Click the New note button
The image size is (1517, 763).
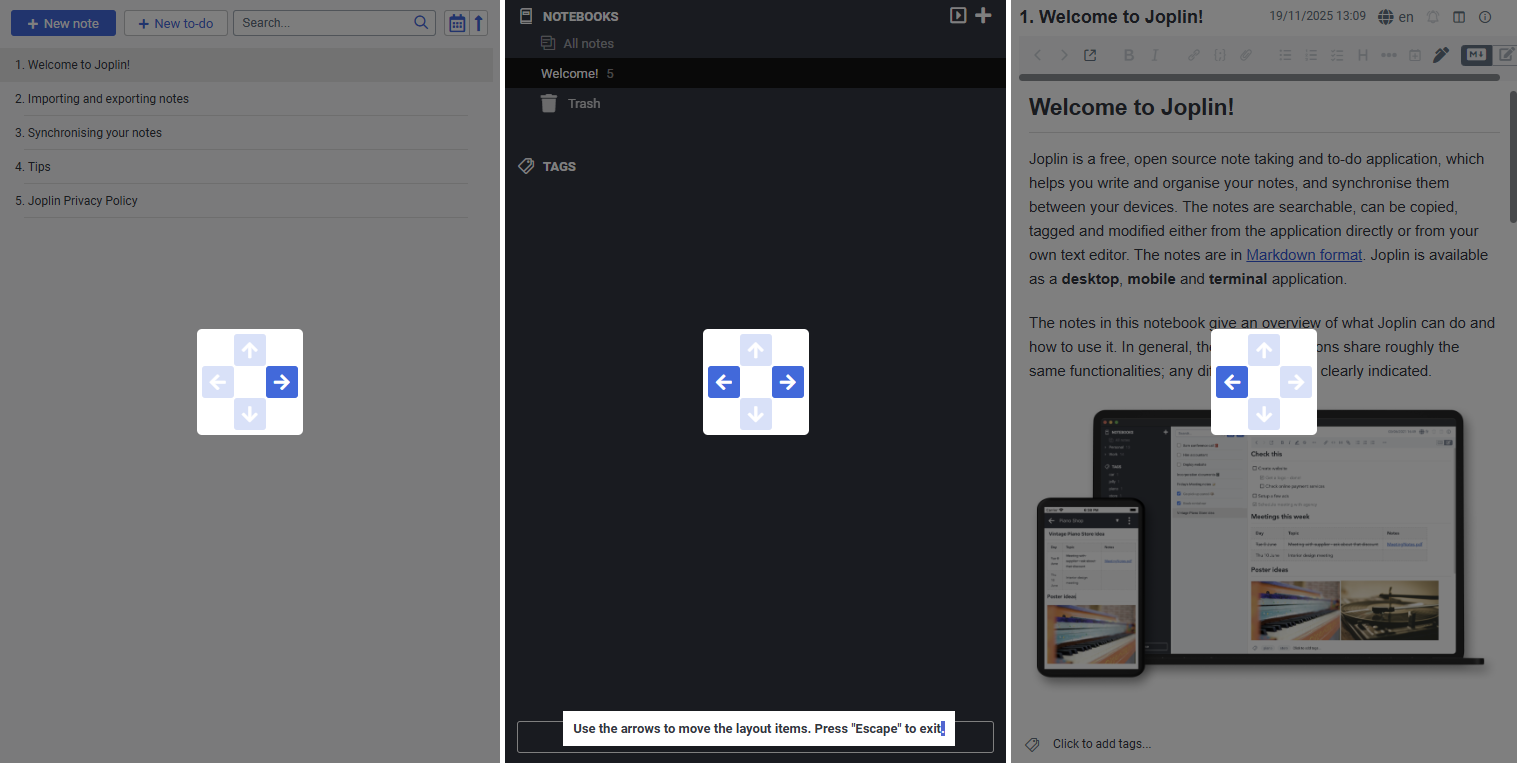pos(63,23)
